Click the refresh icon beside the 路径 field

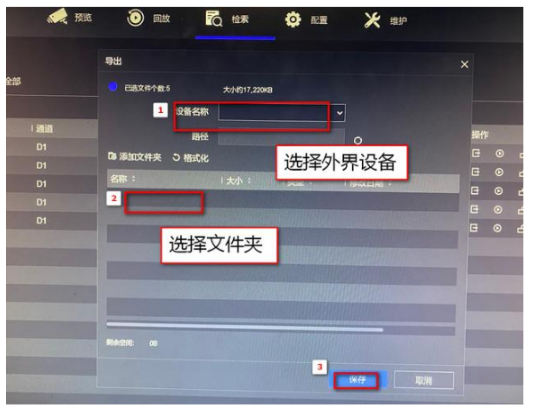point(358,140)
